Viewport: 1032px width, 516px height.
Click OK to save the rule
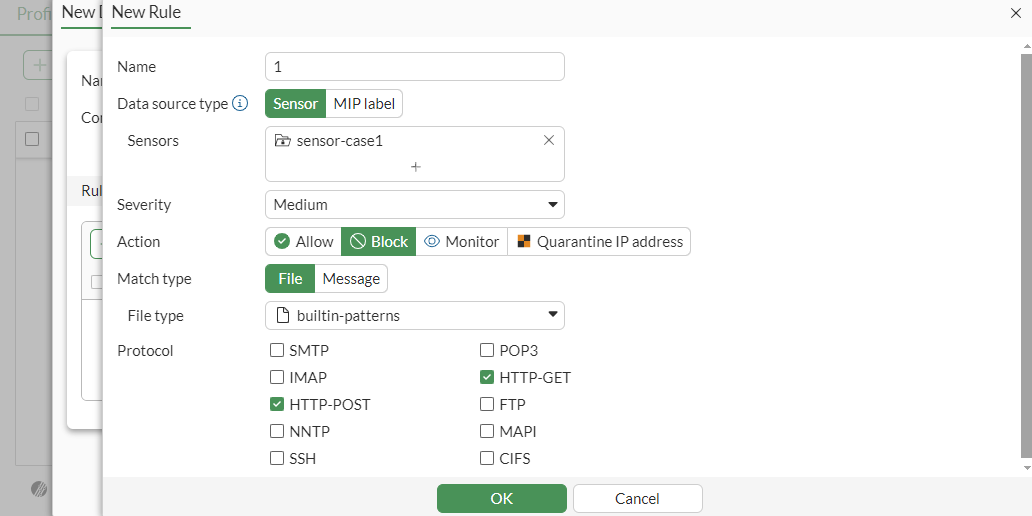point(501,498)
